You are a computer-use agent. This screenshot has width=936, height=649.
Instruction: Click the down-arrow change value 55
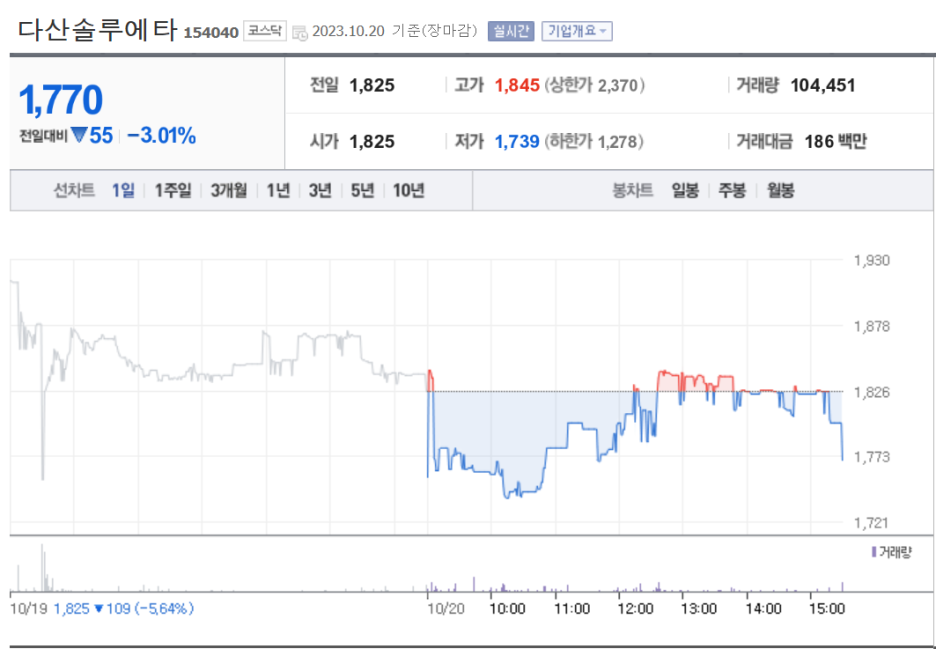92,136
